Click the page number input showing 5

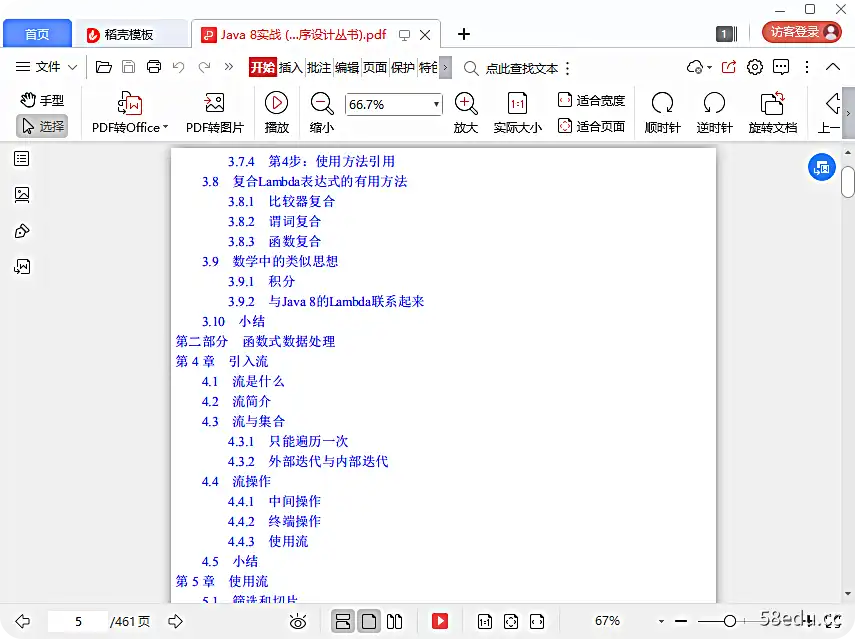coord(78,622)
